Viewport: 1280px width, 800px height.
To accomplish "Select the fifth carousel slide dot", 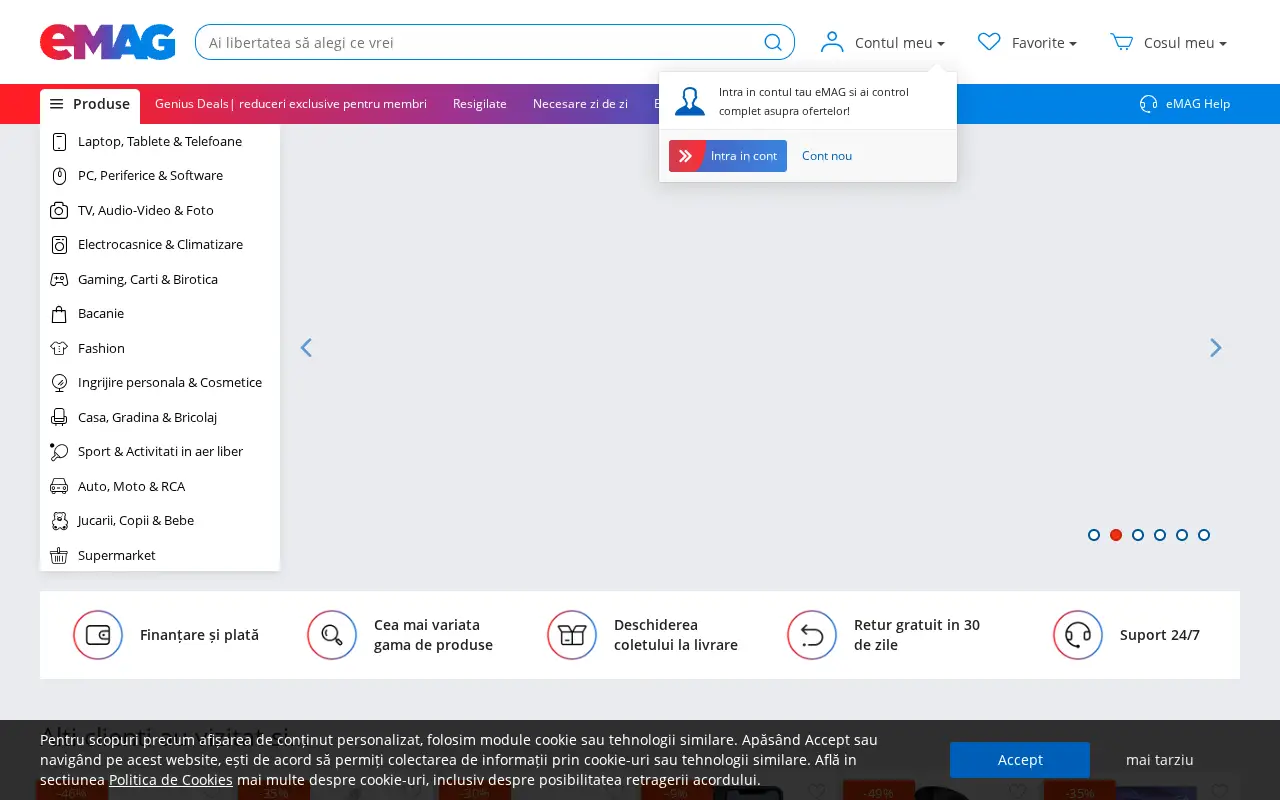I will (1182, 535).
